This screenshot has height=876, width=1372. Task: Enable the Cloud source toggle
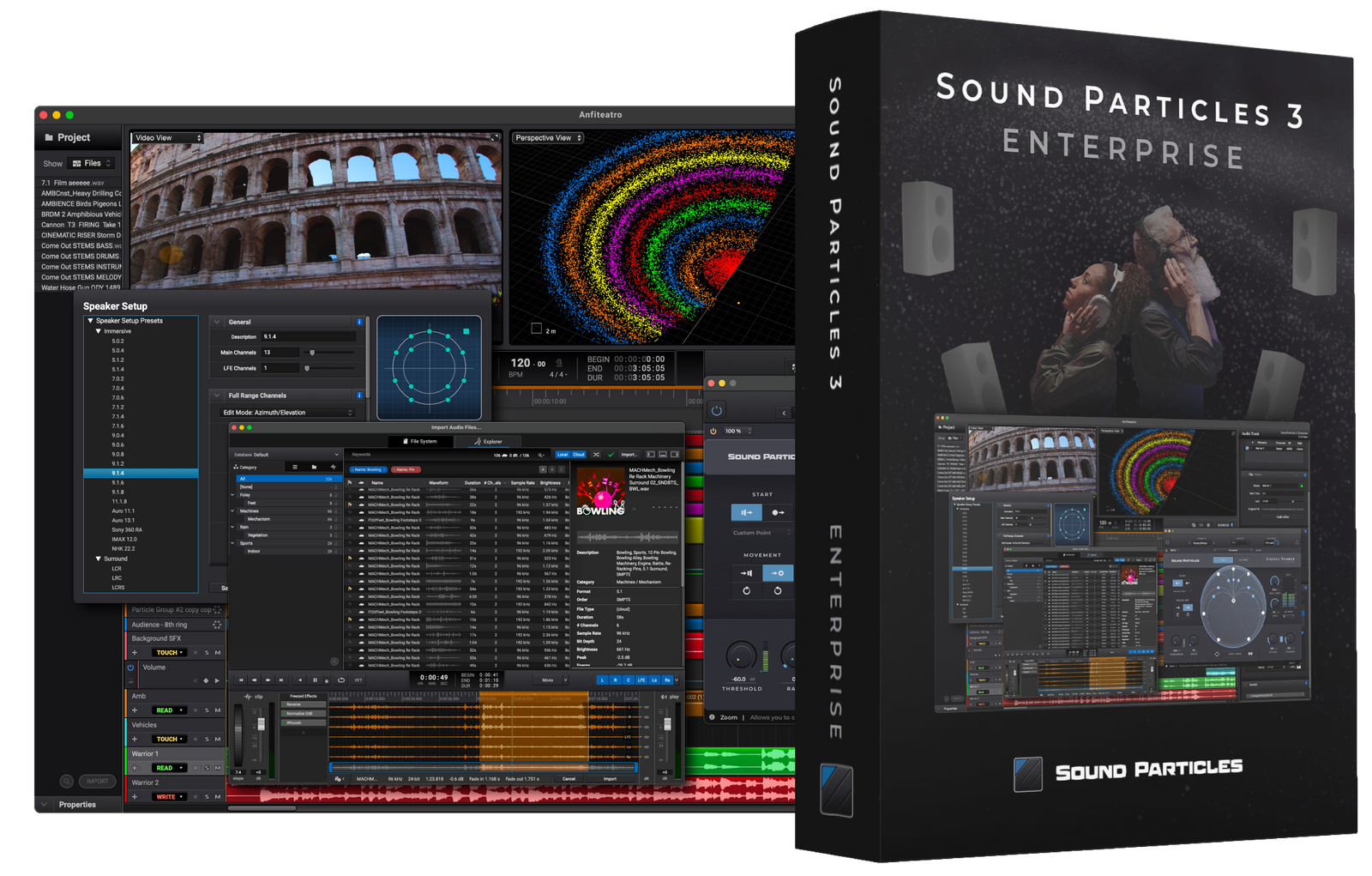tap(579, 455)
